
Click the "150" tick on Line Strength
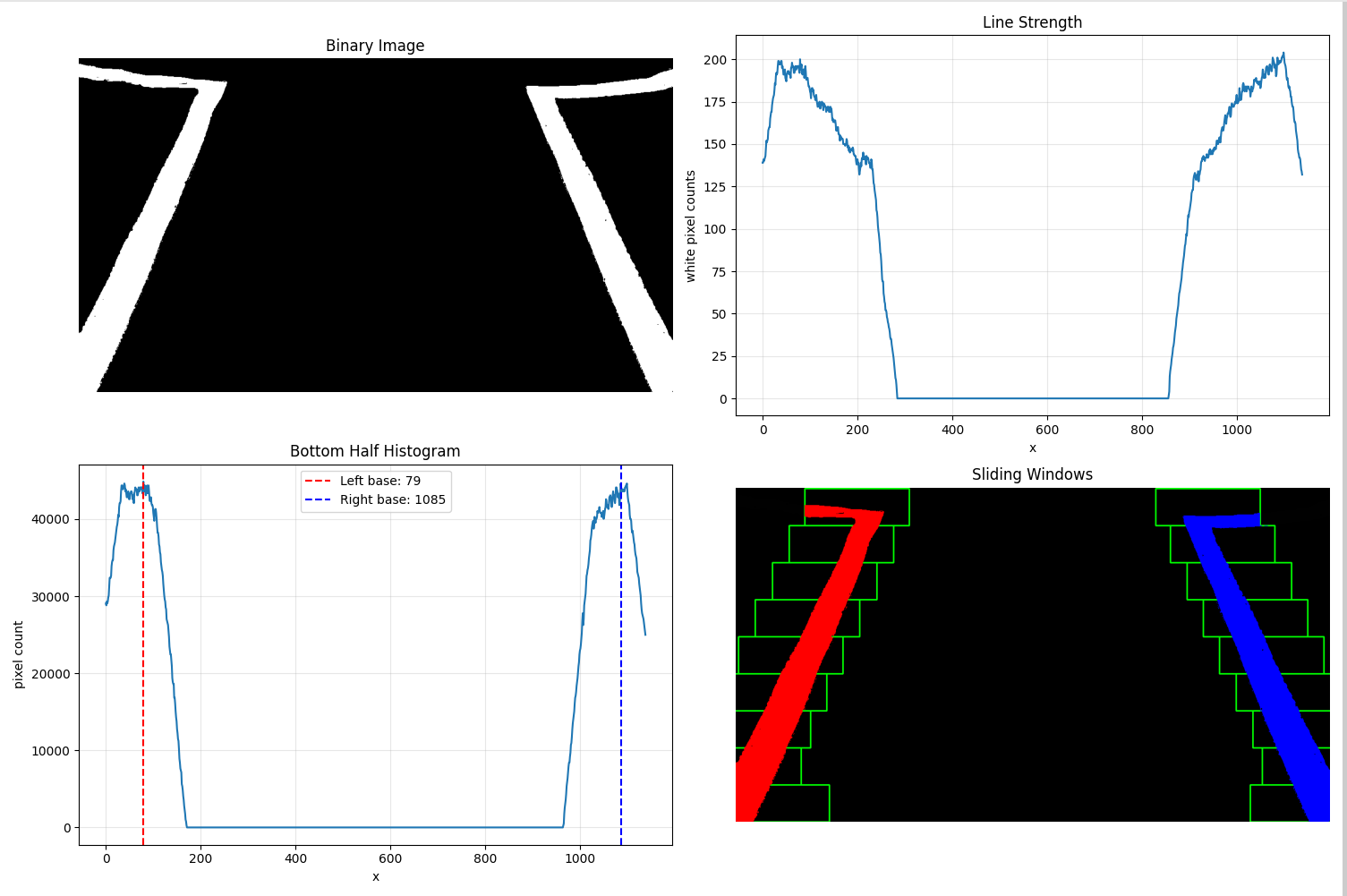[x=716, y=144]
